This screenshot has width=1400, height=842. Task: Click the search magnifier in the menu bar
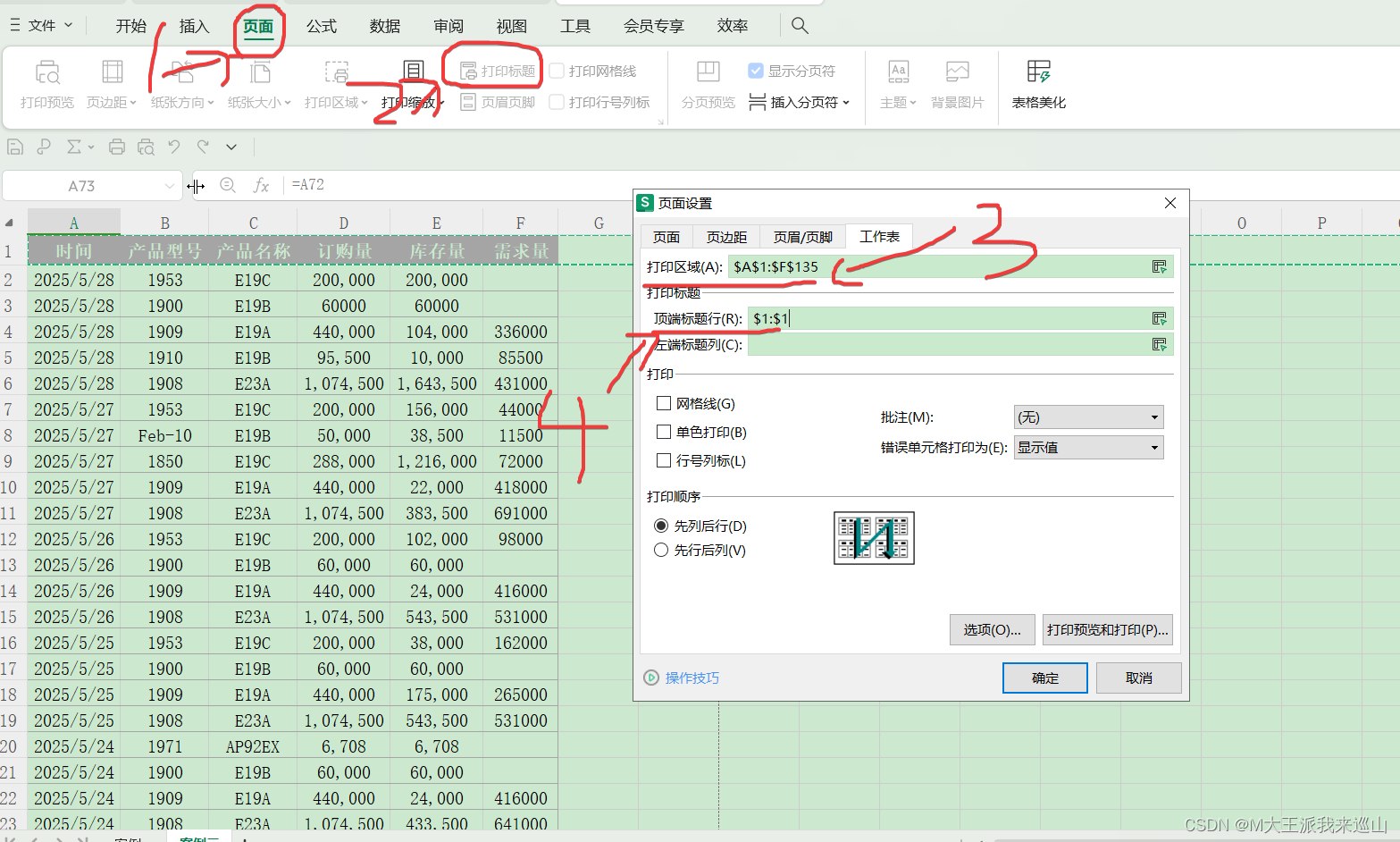pos(800,26)
